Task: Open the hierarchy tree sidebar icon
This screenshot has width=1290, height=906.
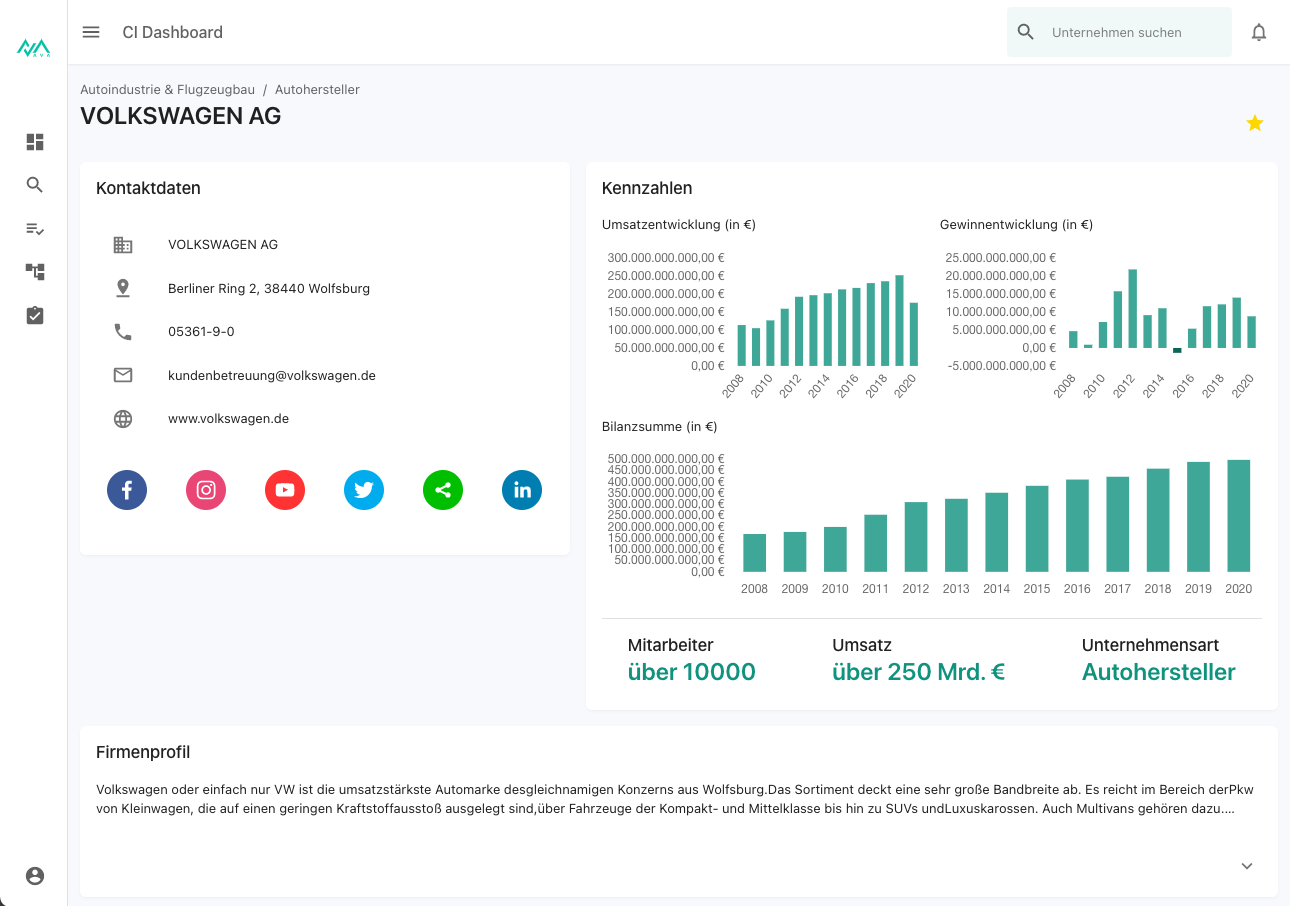Action: (x=35, y=272)
